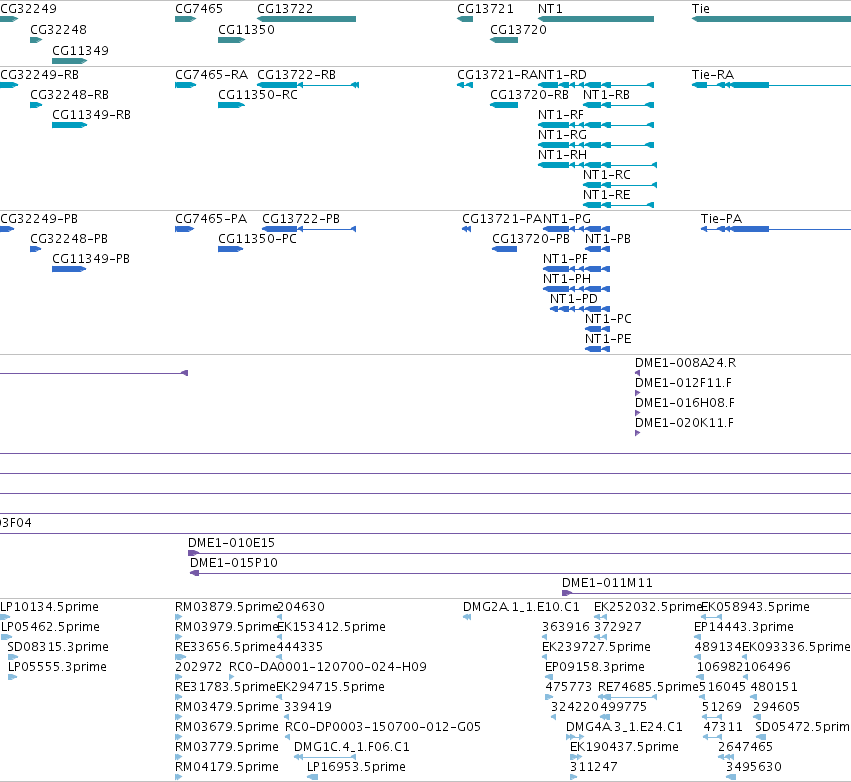Click the NT1-PF protein label

click(565, 259)
